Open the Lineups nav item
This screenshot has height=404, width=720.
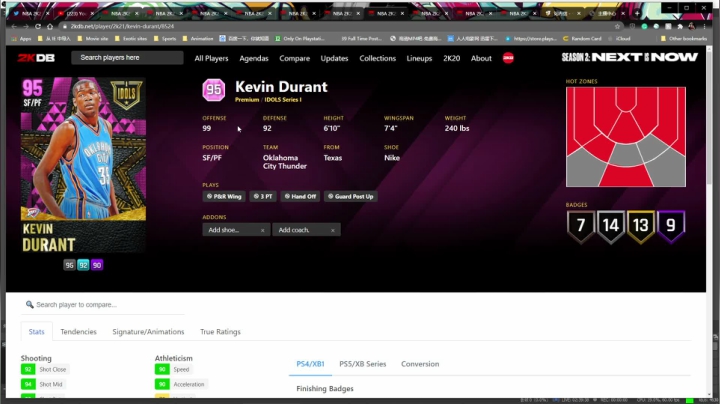click(x=419, y=58)
